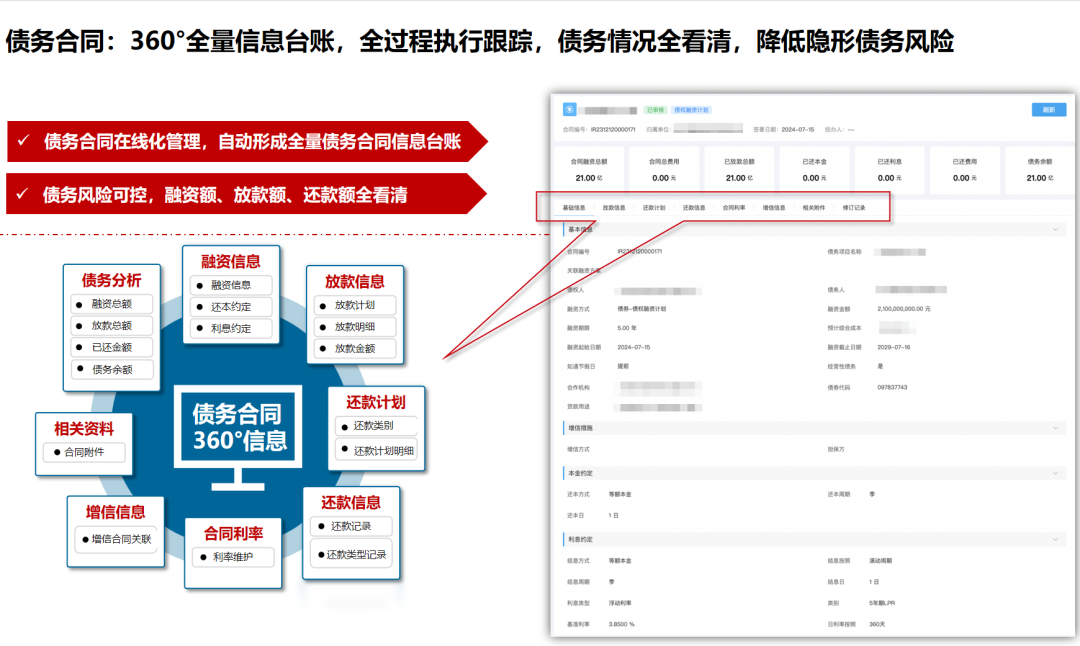Screen dimensions: 1080x646
Task: Click the 已审核 status tag
Action: click(655, 110)
